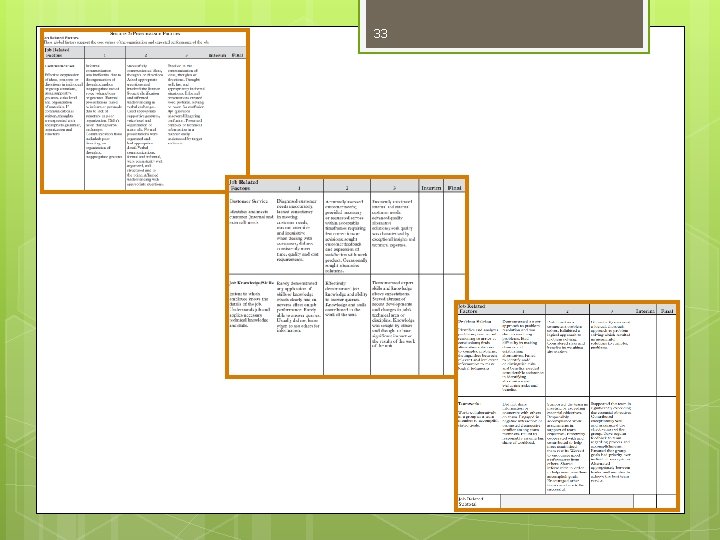The width and height of the screenshot is (720, 540).
Task: Click the empty Interim cell beside Customer Service
Action: 431,233
